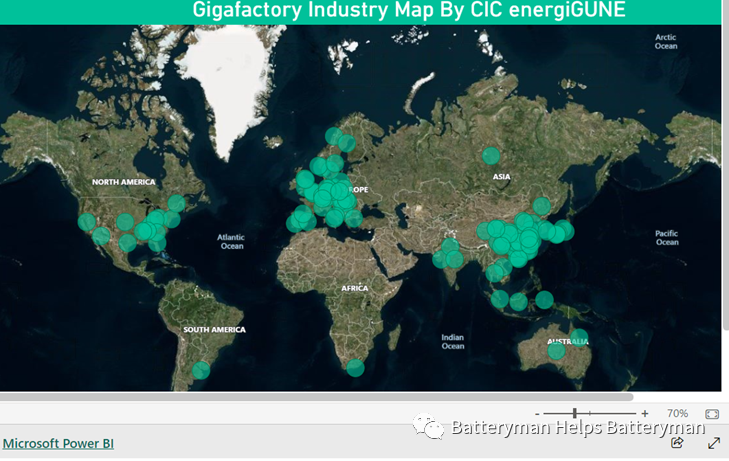The image size is (729, 461).
Task: Click the Gigafactory Industry Map title banner
Action: pyautogui.click(x=360, y=12)
